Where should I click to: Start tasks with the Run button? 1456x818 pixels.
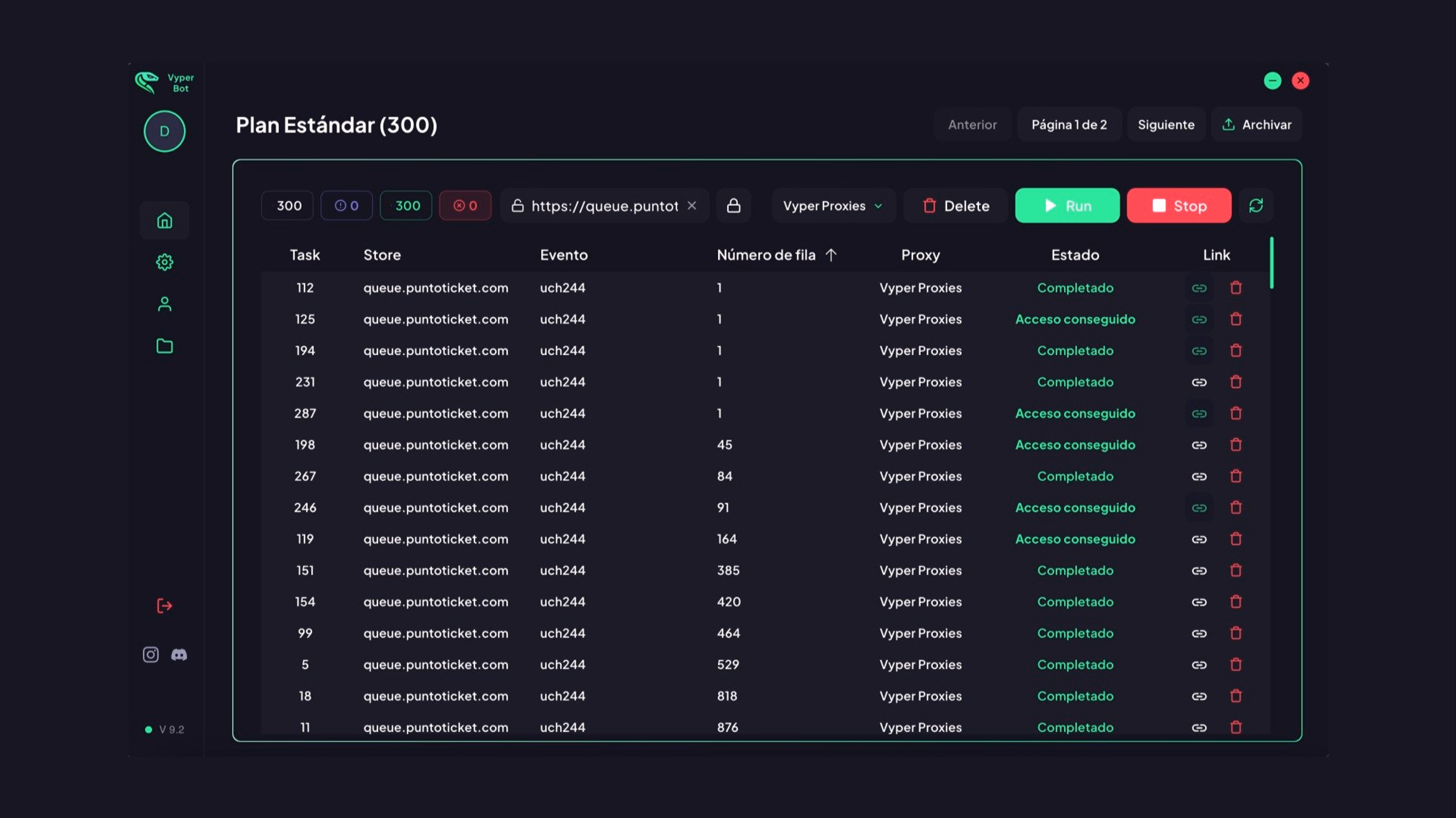pos(1067,205)
